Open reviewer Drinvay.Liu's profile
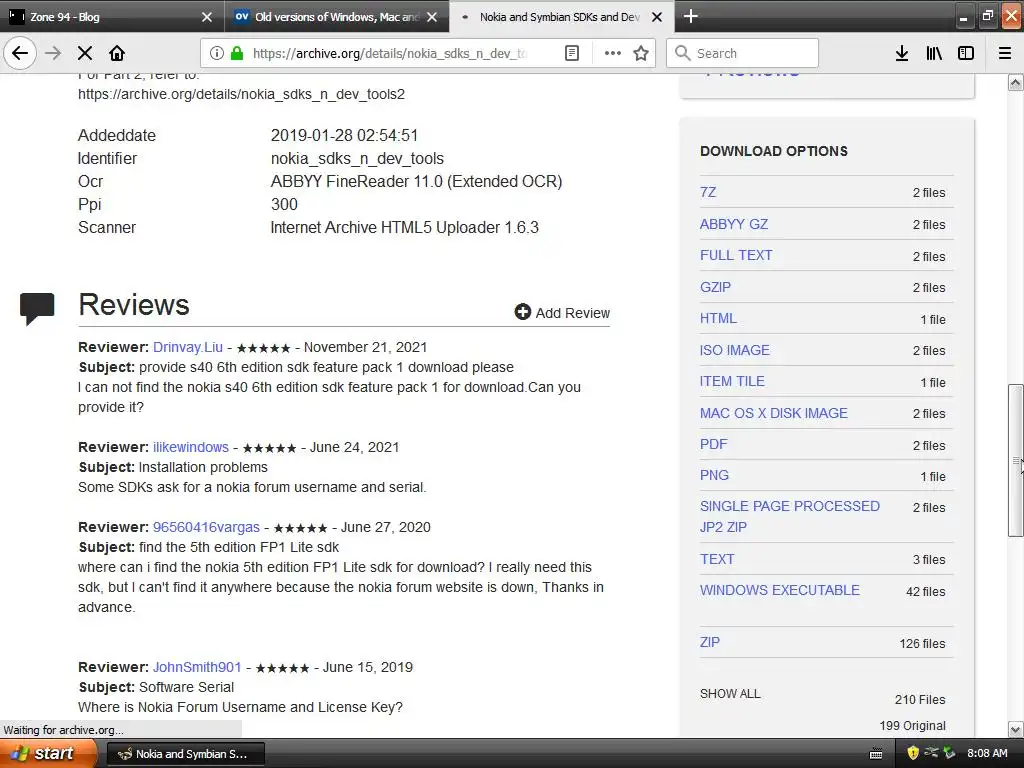The width and height of the screenshot is (1024, 768). tap(187, 347)
